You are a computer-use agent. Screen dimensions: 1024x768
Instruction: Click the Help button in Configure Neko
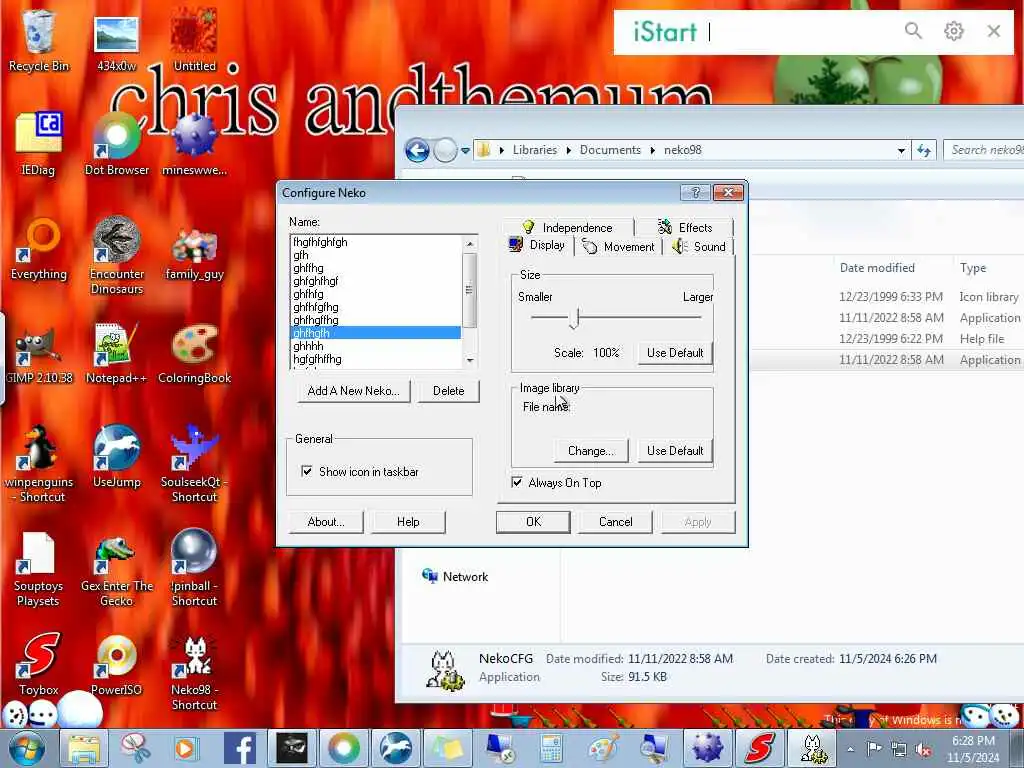pyautogui.click(x=408, y=521)
